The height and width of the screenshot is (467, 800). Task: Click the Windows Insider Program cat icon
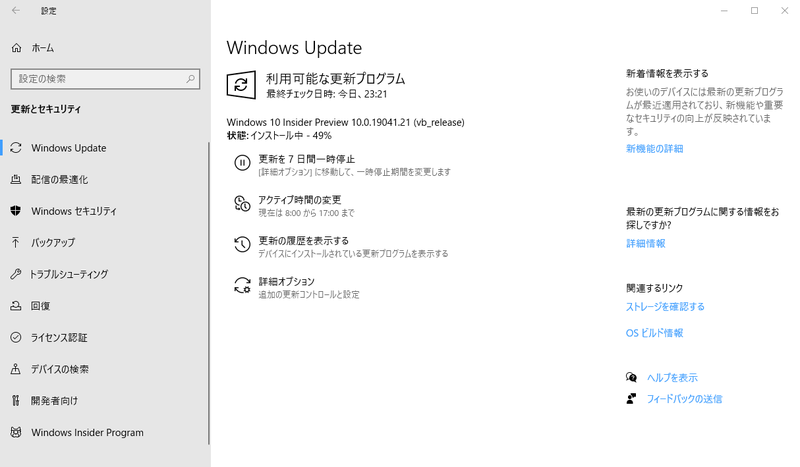click(16, 432)
